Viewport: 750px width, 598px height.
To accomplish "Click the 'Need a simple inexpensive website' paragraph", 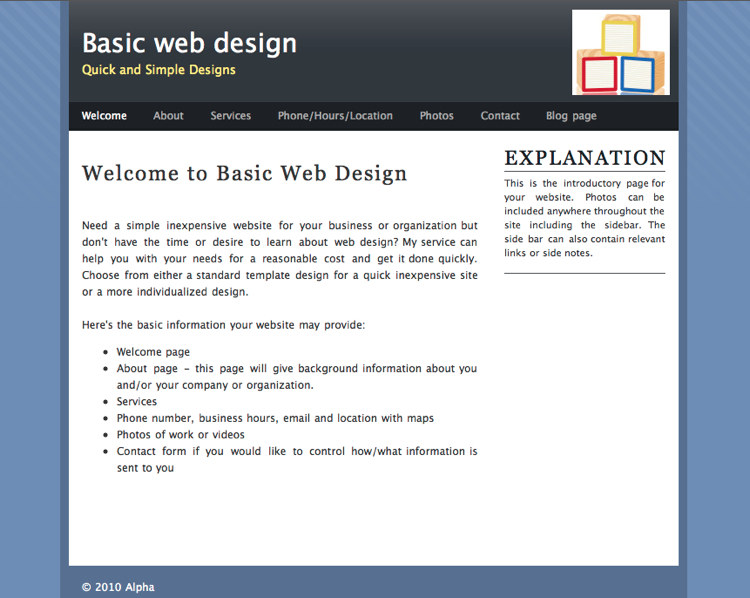I will tap(279, 258).
